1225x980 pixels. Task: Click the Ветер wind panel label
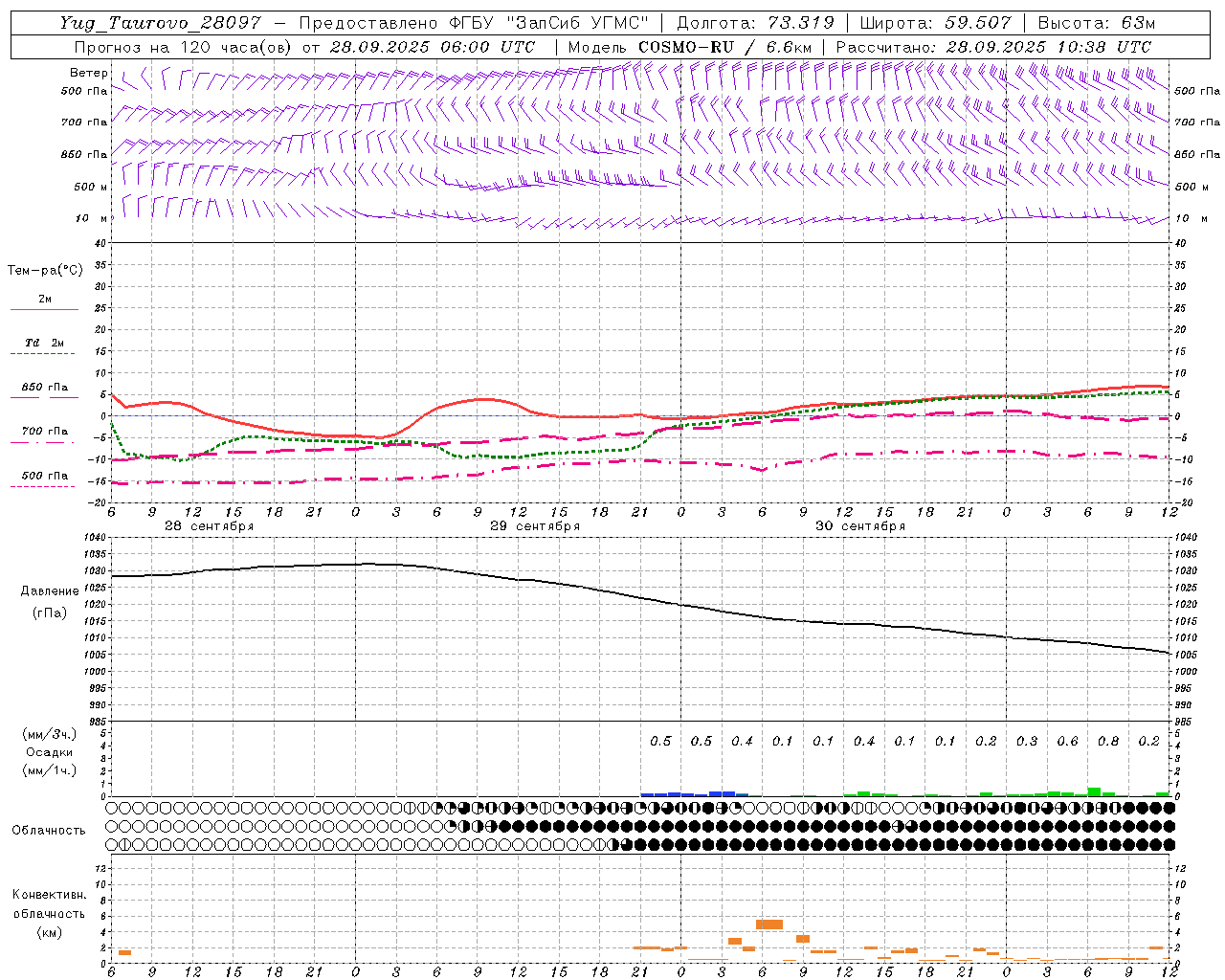point(88,73)
